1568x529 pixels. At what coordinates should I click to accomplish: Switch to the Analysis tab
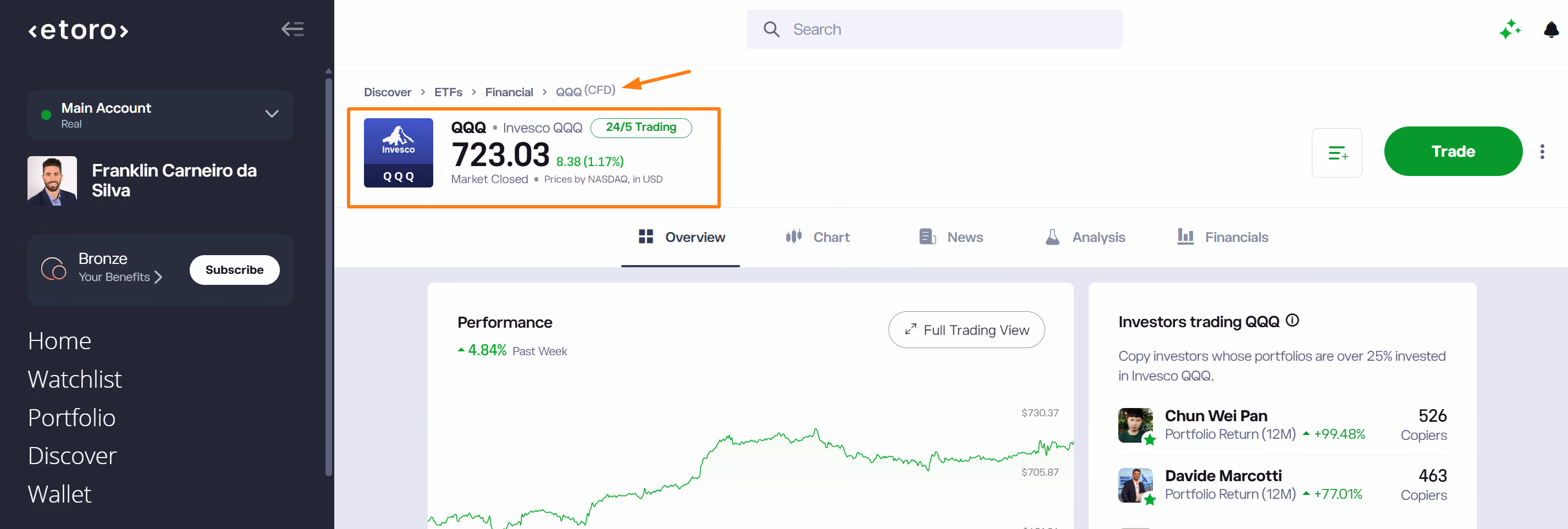point(1085,237)
